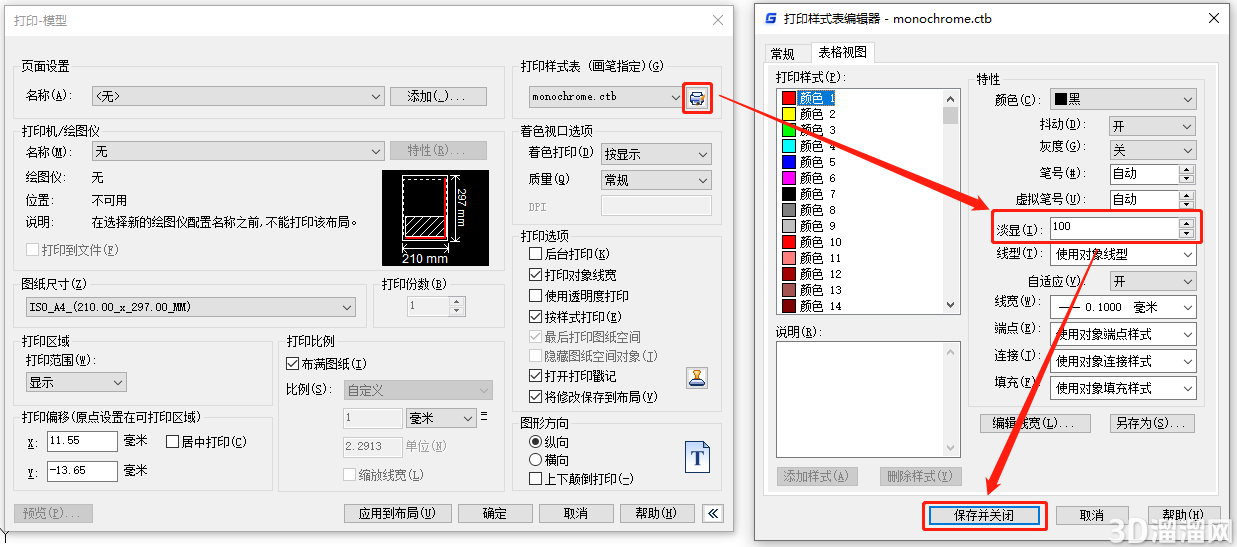Image resolution: width=1237 pixels, height=547 pixels.
Task: Toggle 打开打印戳记 checkbox
Action: pos(535,376)
